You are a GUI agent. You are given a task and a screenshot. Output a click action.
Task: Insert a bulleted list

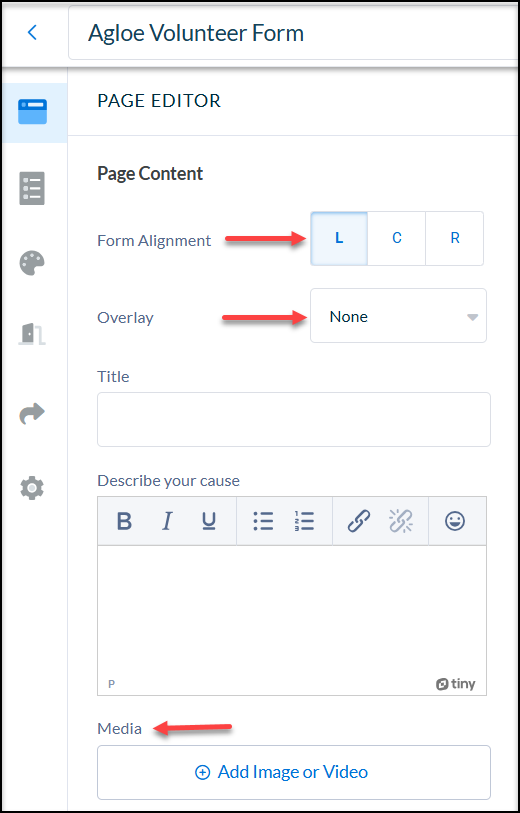pos(263,521)
